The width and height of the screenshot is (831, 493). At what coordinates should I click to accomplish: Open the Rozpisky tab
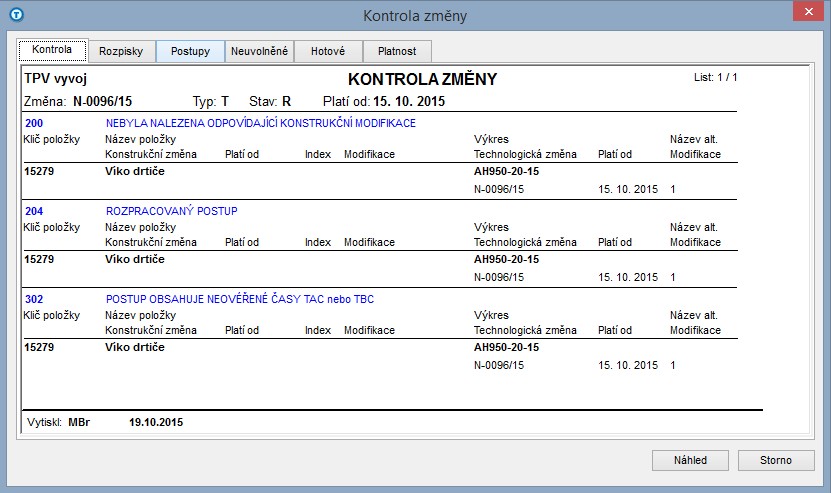coord(121,51)
